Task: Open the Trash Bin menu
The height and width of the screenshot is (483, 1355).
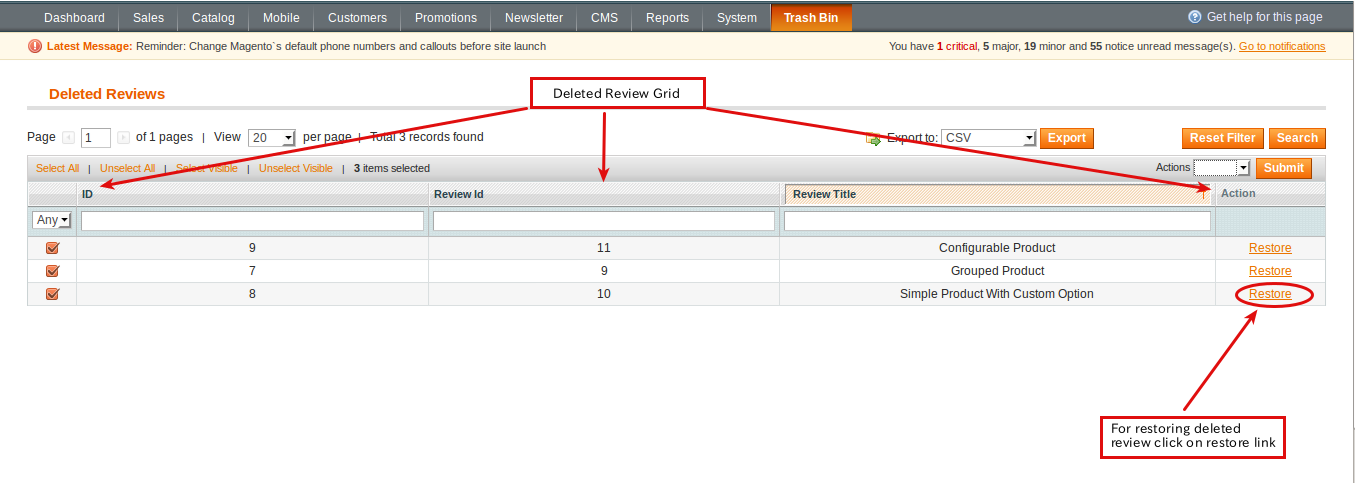Action: pos(811,18)
